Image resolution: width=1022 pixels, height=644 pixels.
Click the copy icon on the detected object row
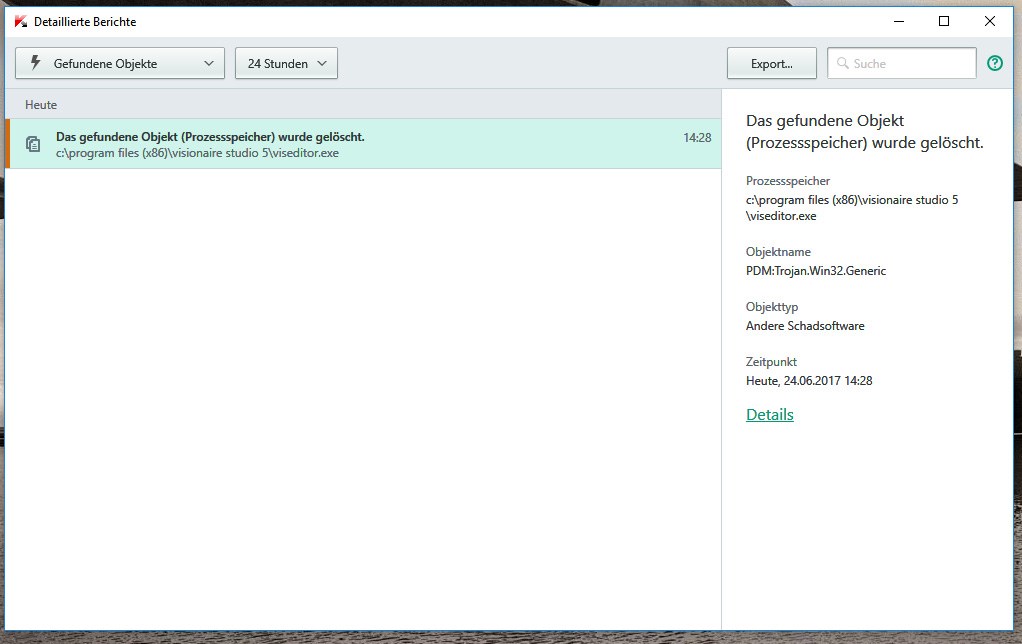(x=33, y=143)
